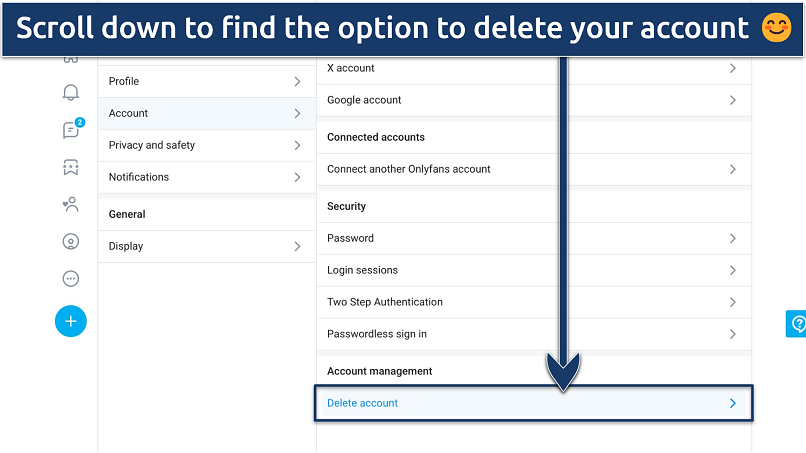806x453 pixels.
Task: Open the profile circle icon
Action: 70,242
